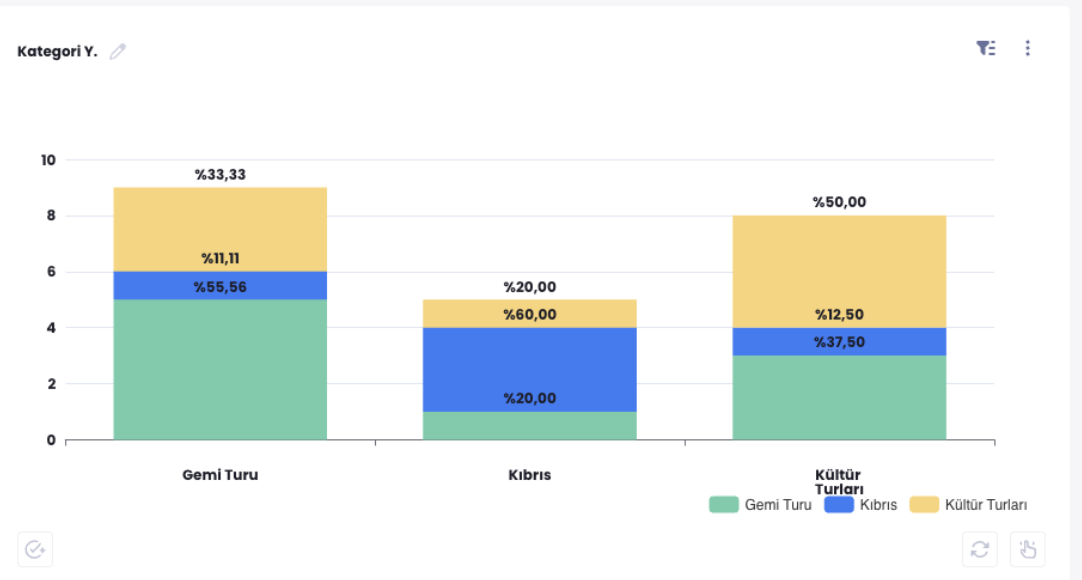This screenshot has height=580, width=1082.
Task: Click the Kategori Y. chart title
Action: pos(57,51)
